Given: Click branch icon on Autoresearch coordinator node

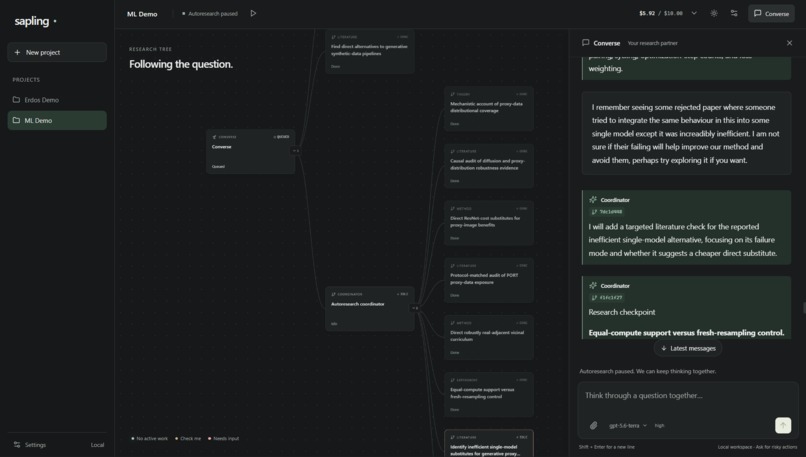Looking at the screenshot, I should point(334,295).
